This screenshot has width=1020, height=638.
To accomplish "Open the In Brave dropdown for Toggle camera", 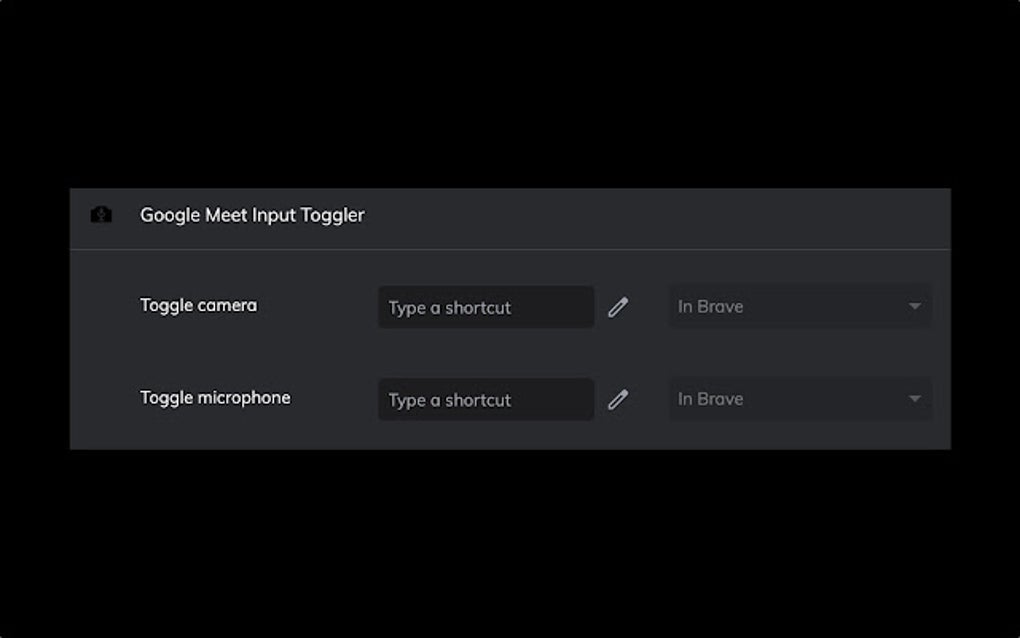I will pos(800,307).
